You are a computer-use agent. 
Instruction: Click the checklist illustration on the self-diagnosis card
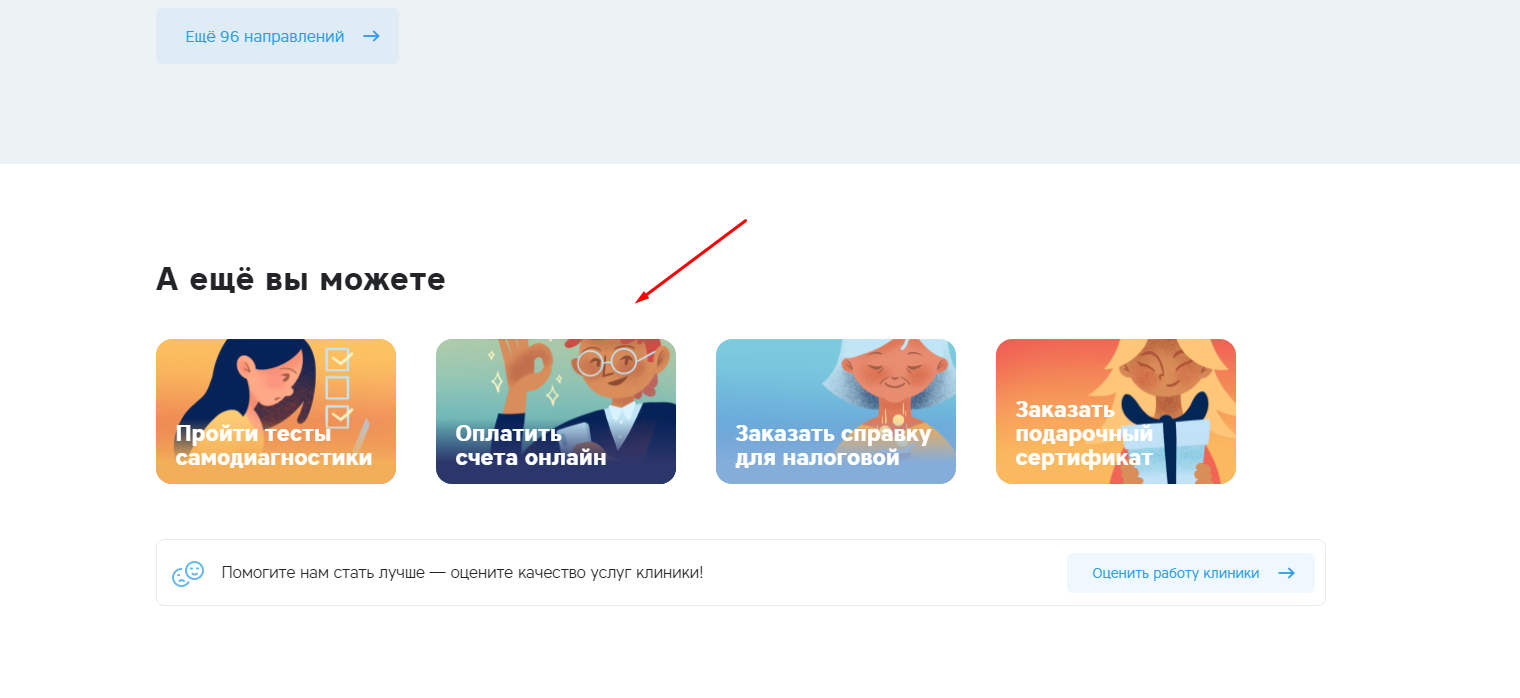(x=339, y=387)
